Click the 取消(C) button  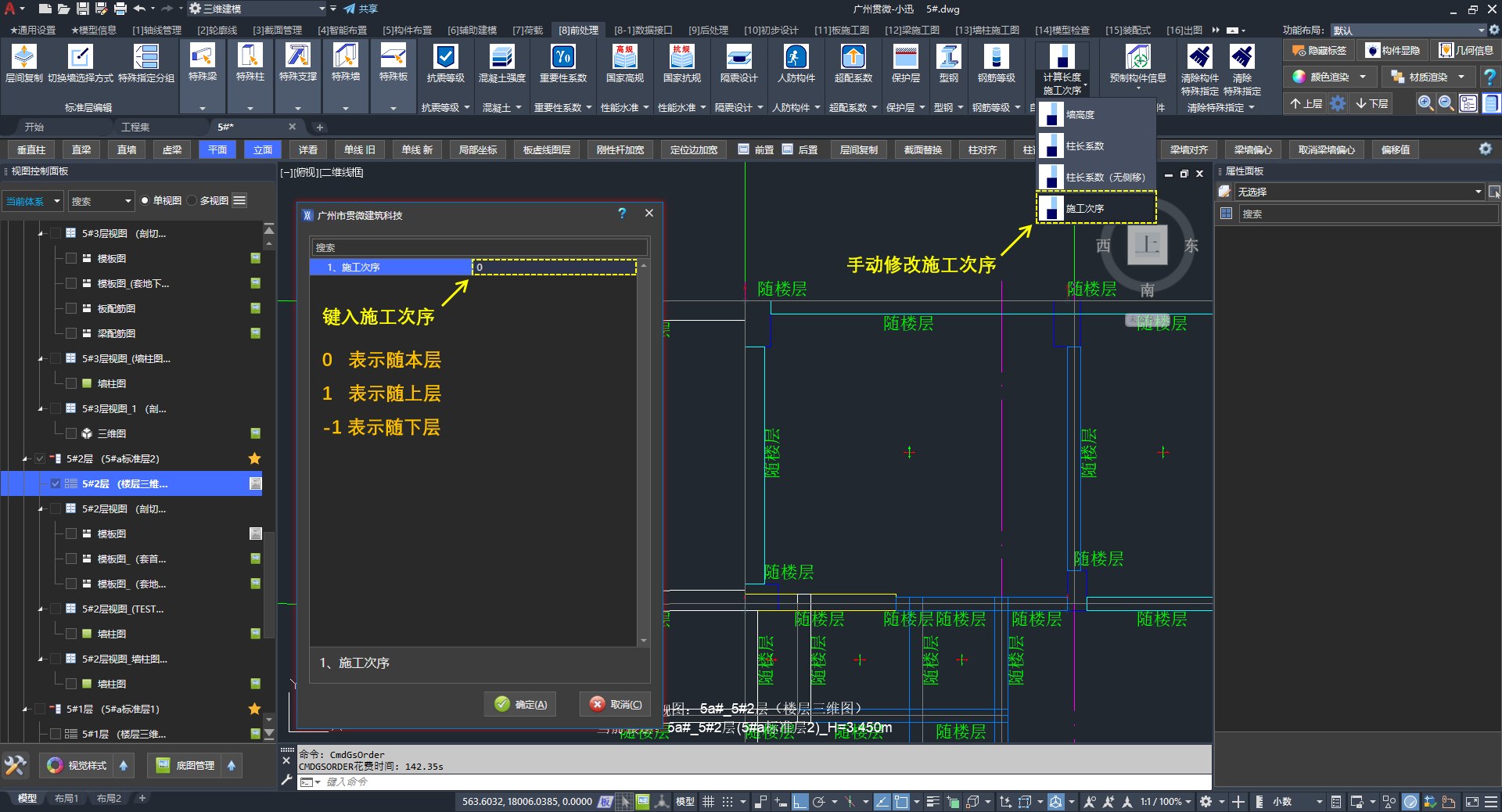(x=616, y=704)
